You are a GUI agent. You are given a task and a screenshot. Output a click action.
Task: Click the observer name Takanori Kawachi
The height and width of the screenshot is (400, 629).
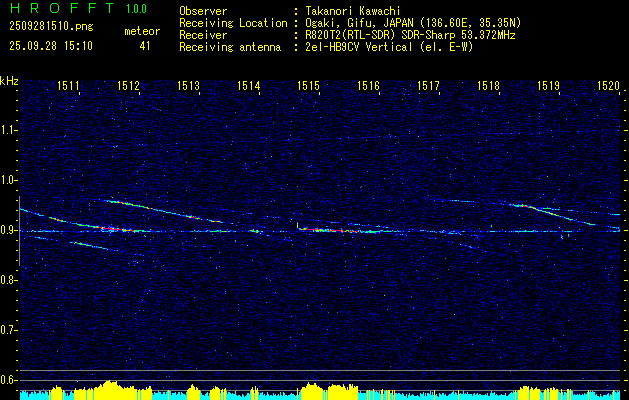coord(353,11)
